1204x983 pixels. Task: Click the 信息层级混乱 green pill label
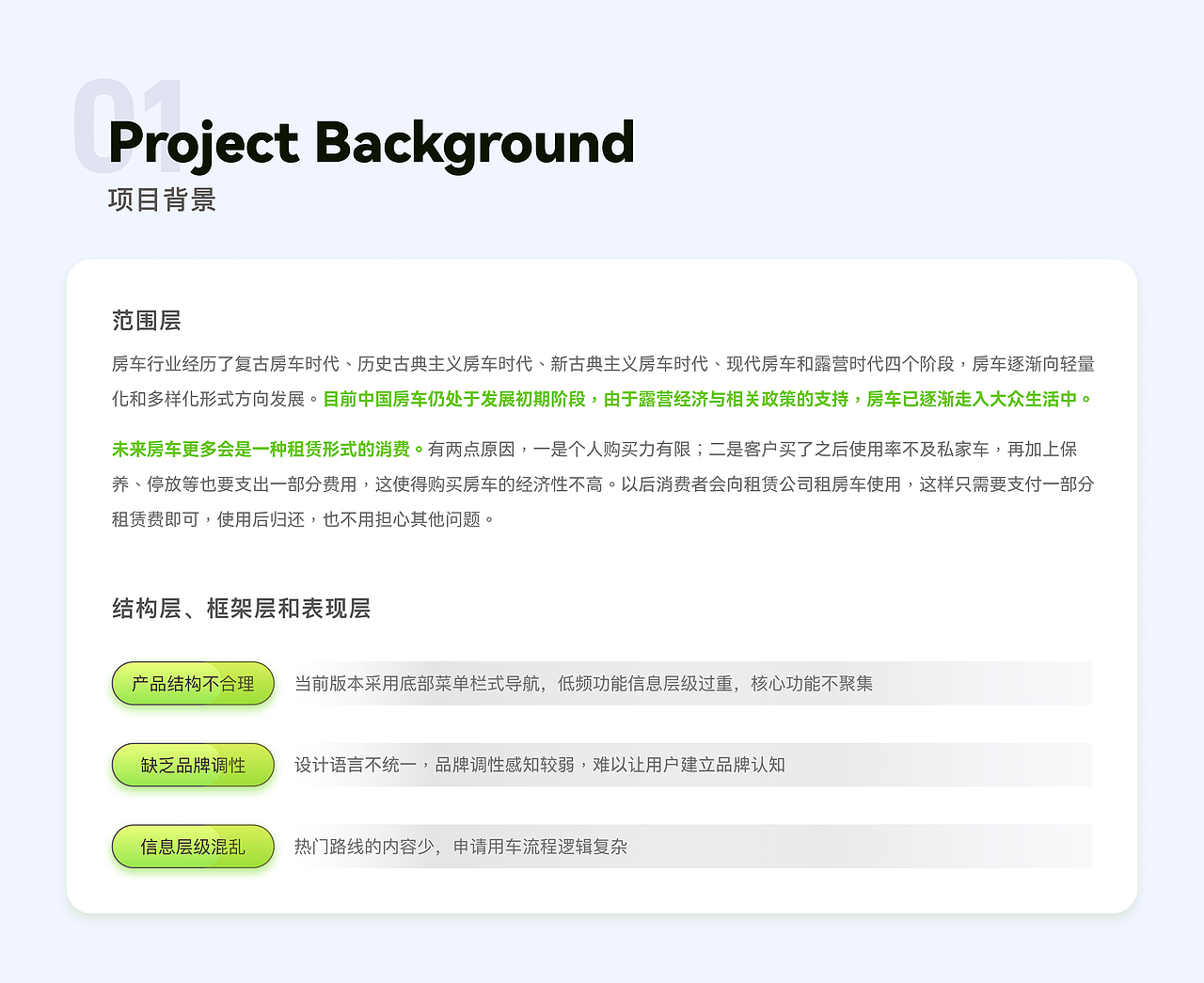(193, 848)
